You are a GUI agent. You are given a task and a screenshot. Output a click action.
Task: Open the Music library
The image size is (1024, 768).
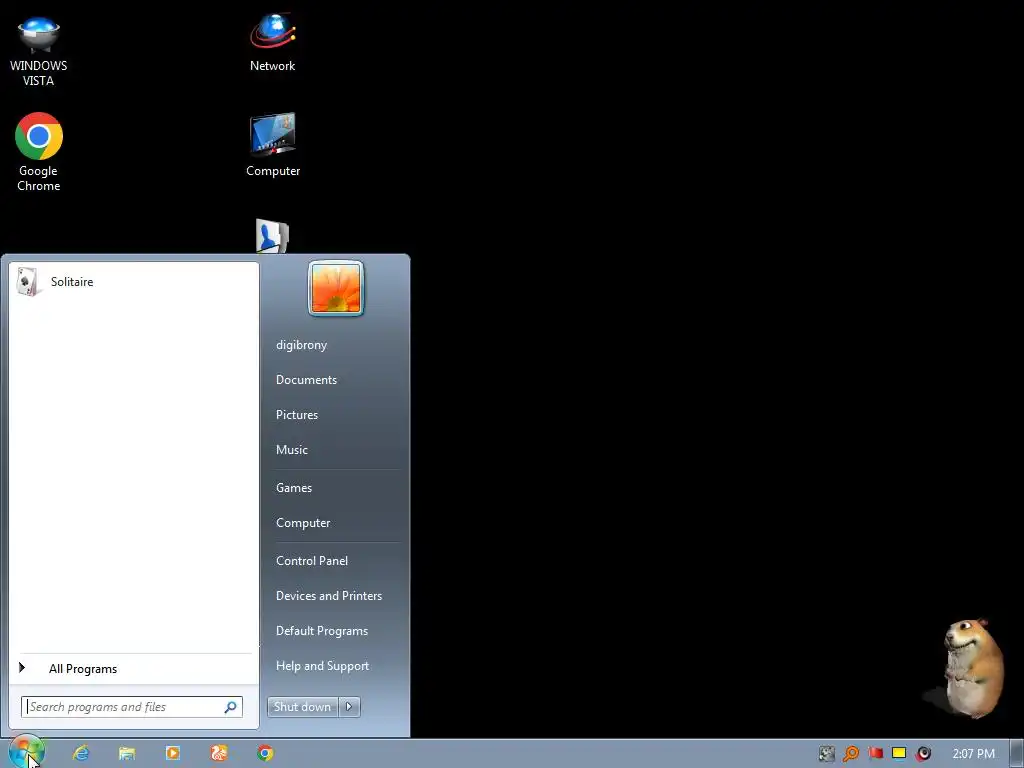click(x=291, y=450)
